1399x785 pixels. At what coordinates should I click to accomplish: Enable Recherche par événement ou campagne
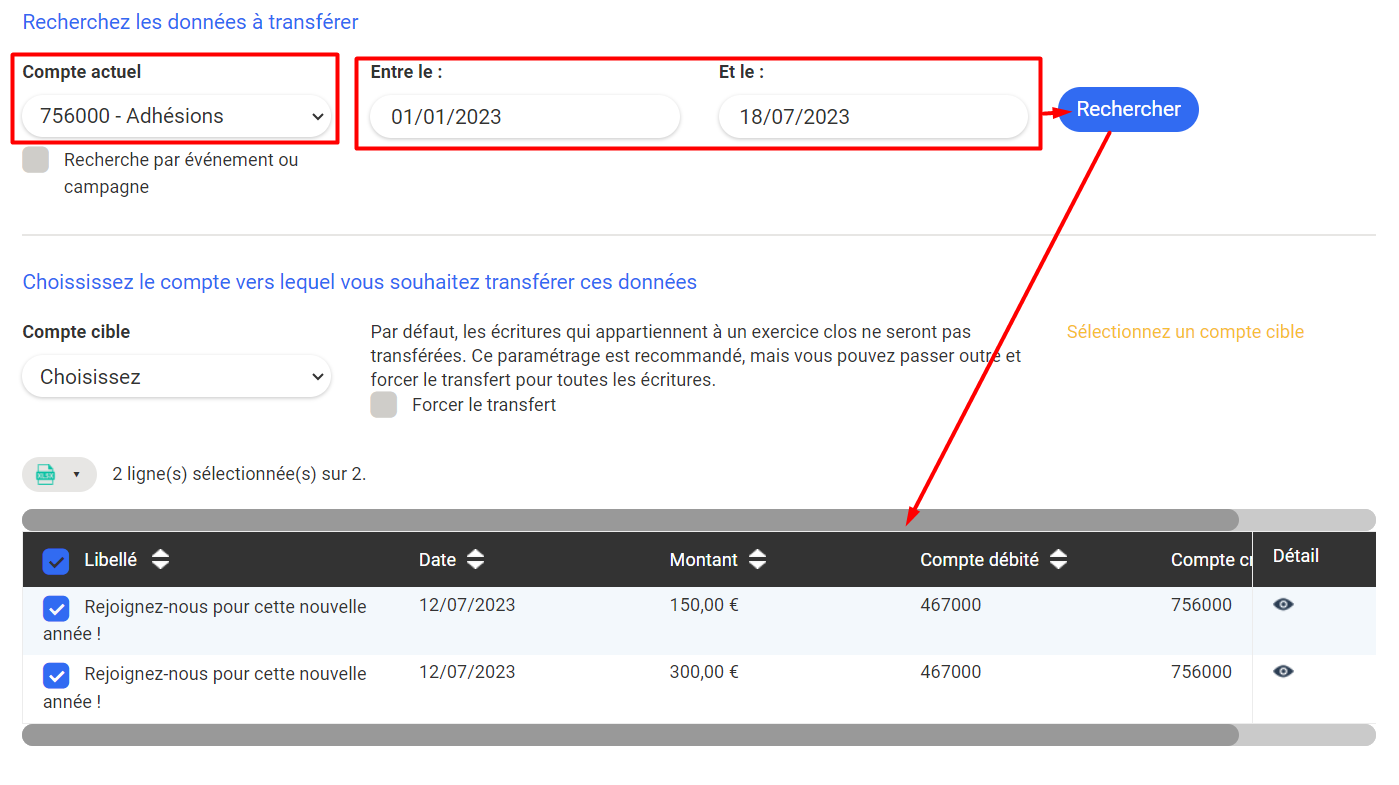pyautogui.click(x=36, y=160)
